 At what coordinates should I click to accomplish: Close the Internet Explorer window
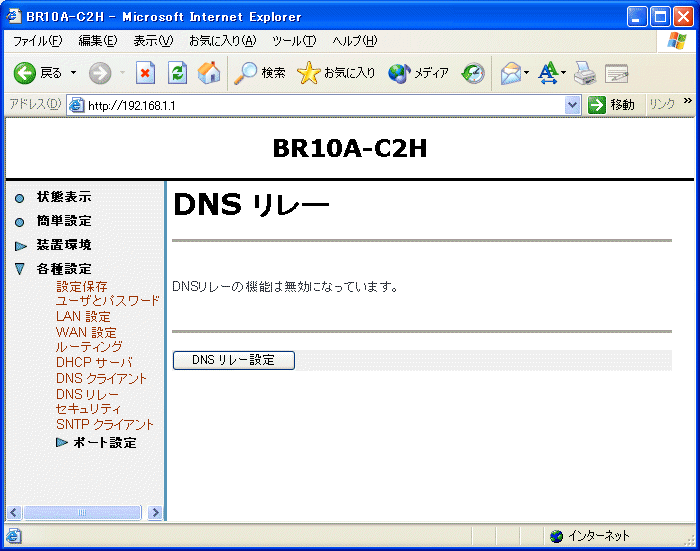point(683,17)
